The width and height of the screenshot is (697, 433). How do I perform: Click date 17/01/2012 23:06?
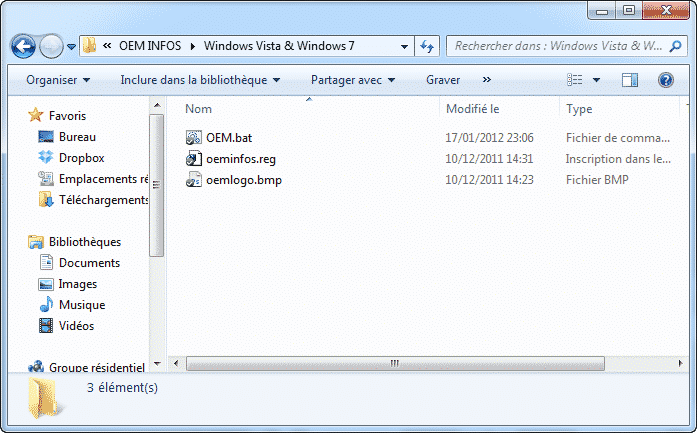pyautogui.click(x=489, y=138)
